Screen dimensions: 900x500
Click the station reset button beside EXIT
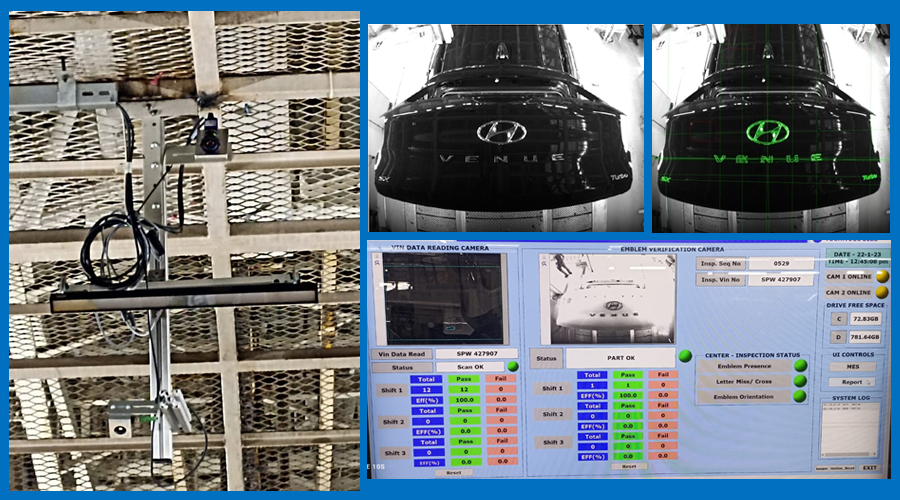pyautogui.click(x=835, y=468)
